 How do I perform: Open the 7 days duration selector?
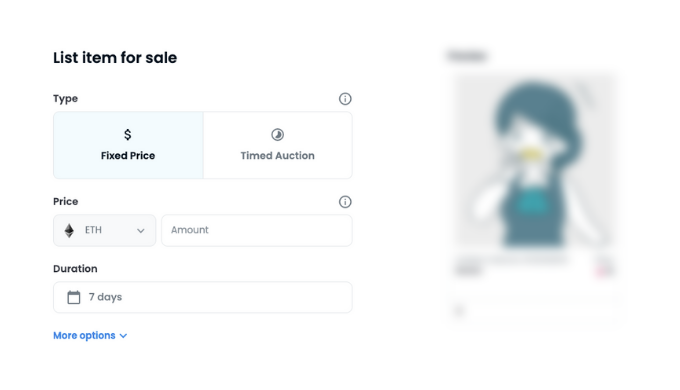203,297
